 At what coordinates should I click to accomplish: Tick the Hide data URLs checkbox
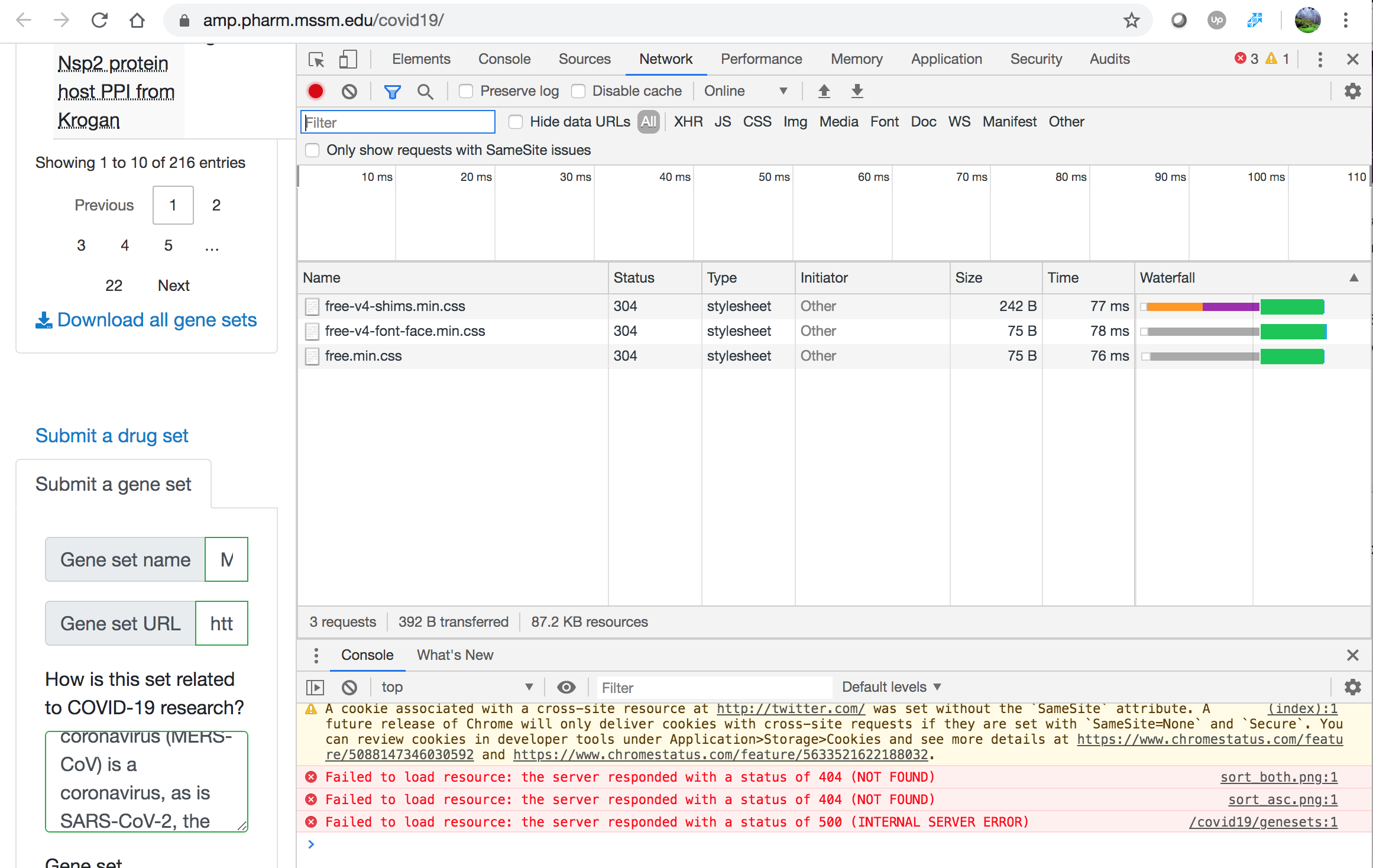516,122
